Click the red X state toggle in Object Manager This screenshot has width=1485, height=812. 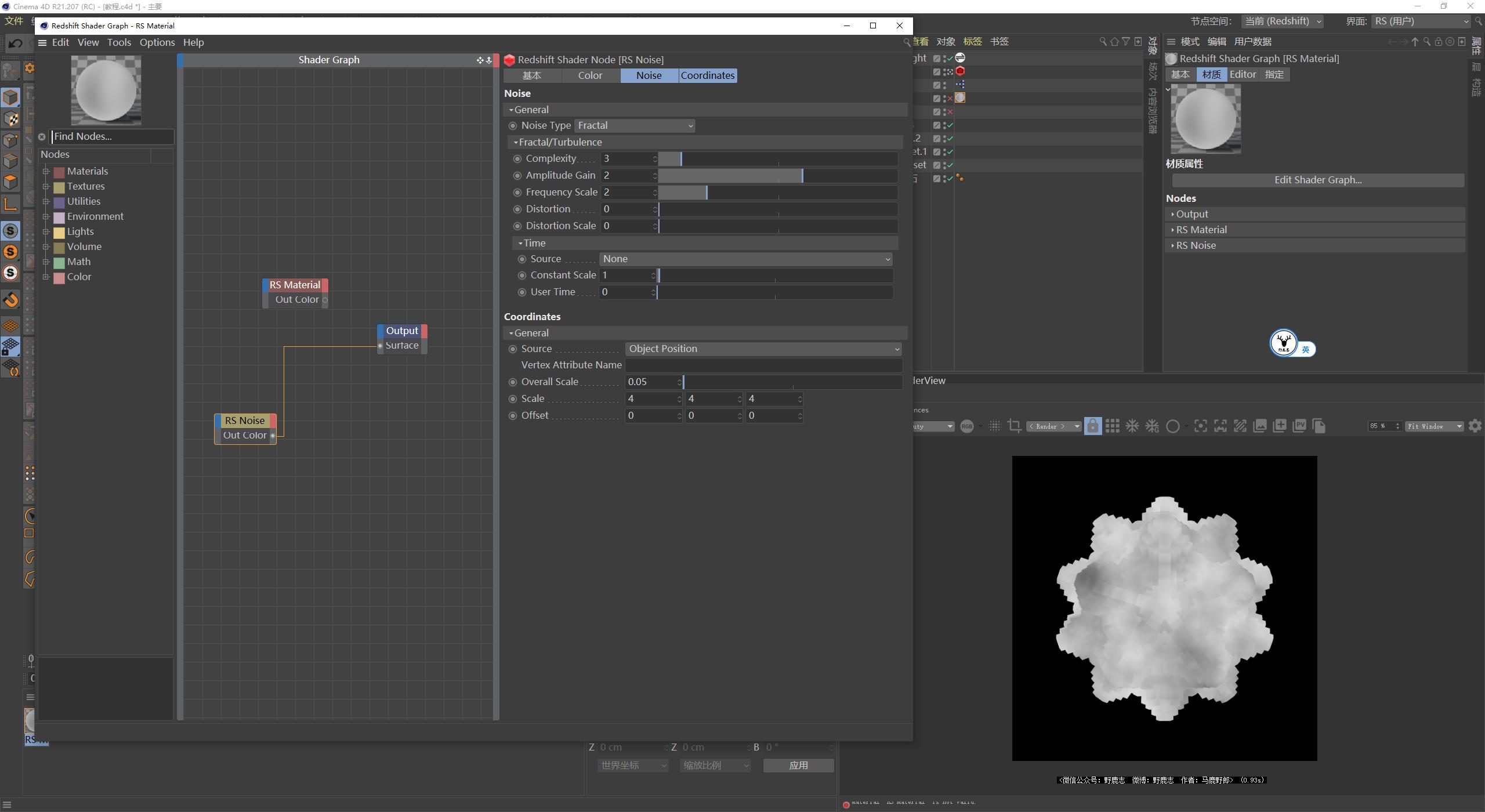point(950,98)
